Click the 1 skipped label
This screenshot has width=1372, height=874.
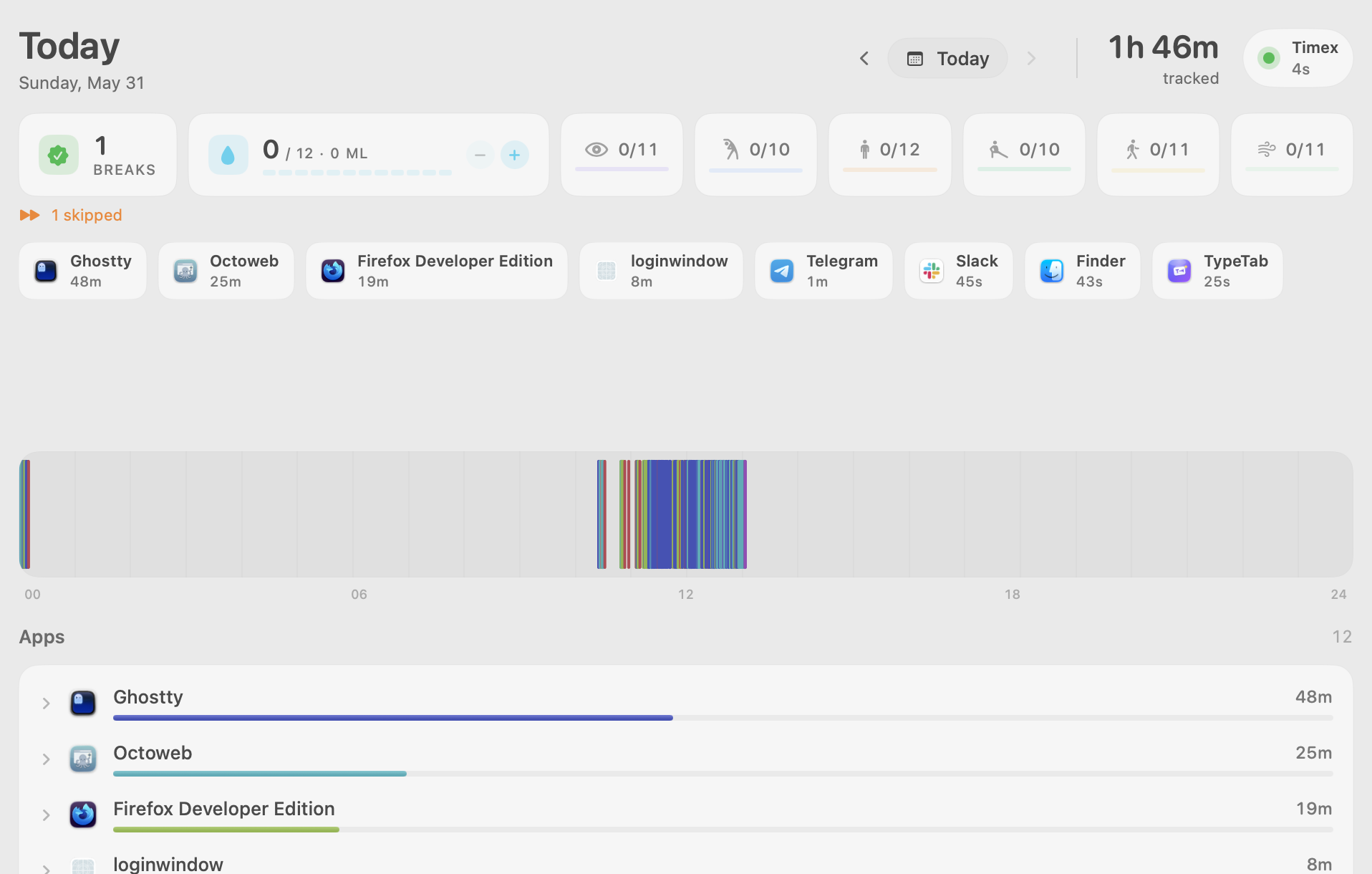pyautogui.click(x=87, y=215)
